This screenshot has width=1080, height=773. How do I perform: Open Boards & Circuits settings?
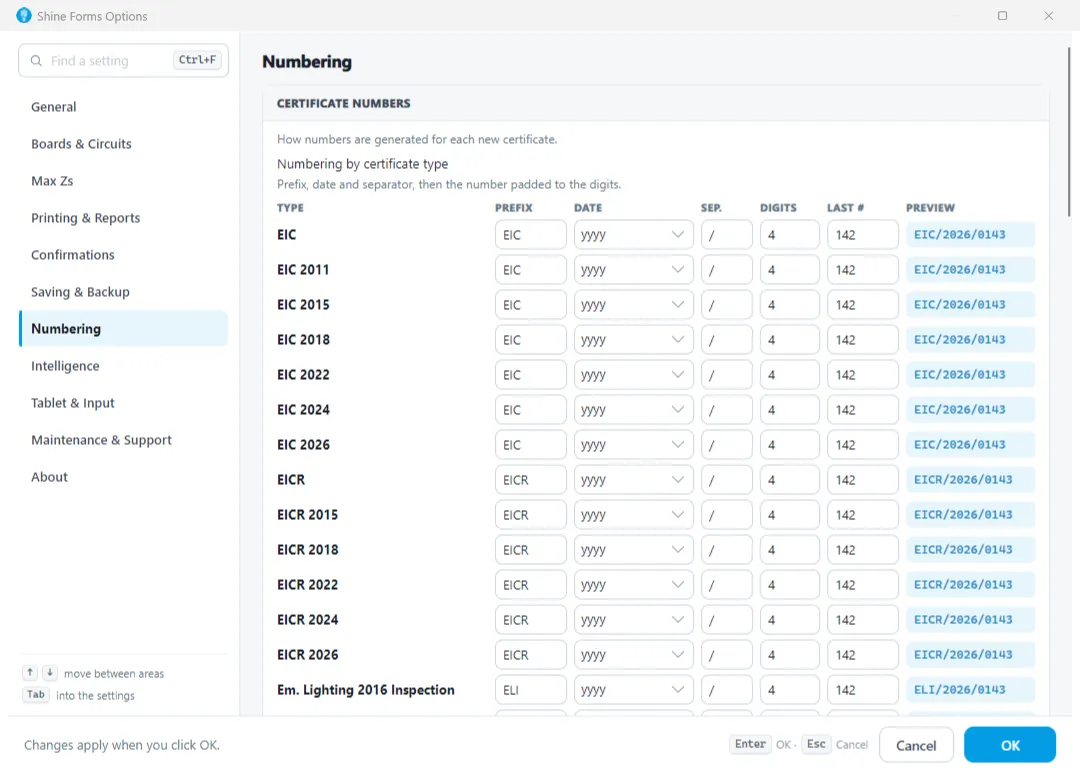coord(123,144)
